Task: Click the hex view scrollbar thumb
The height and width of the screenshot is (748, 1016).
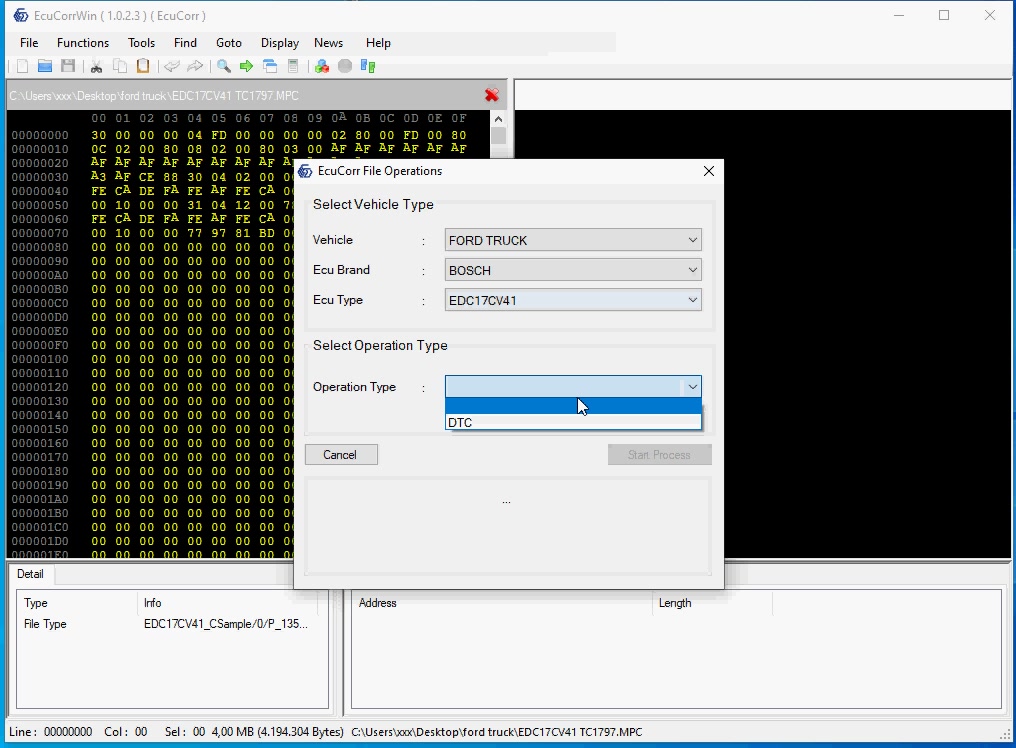Action: 498,136
